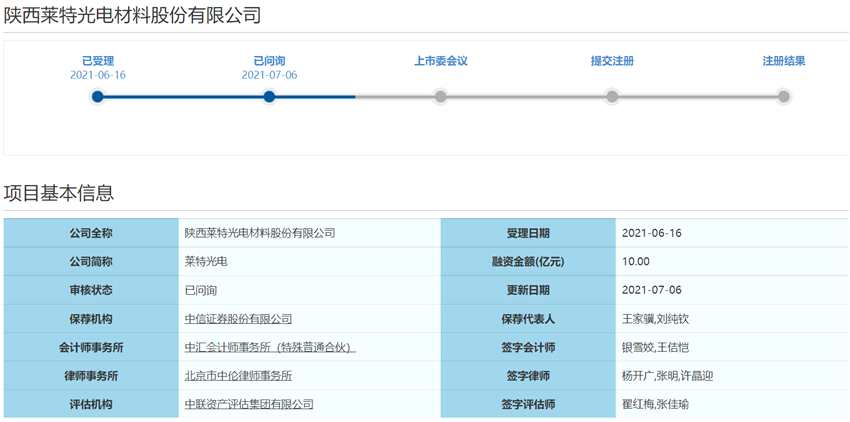Click the 审核状态 header cell
Viewport: 850px width, 422px height.
click(91, 290)
